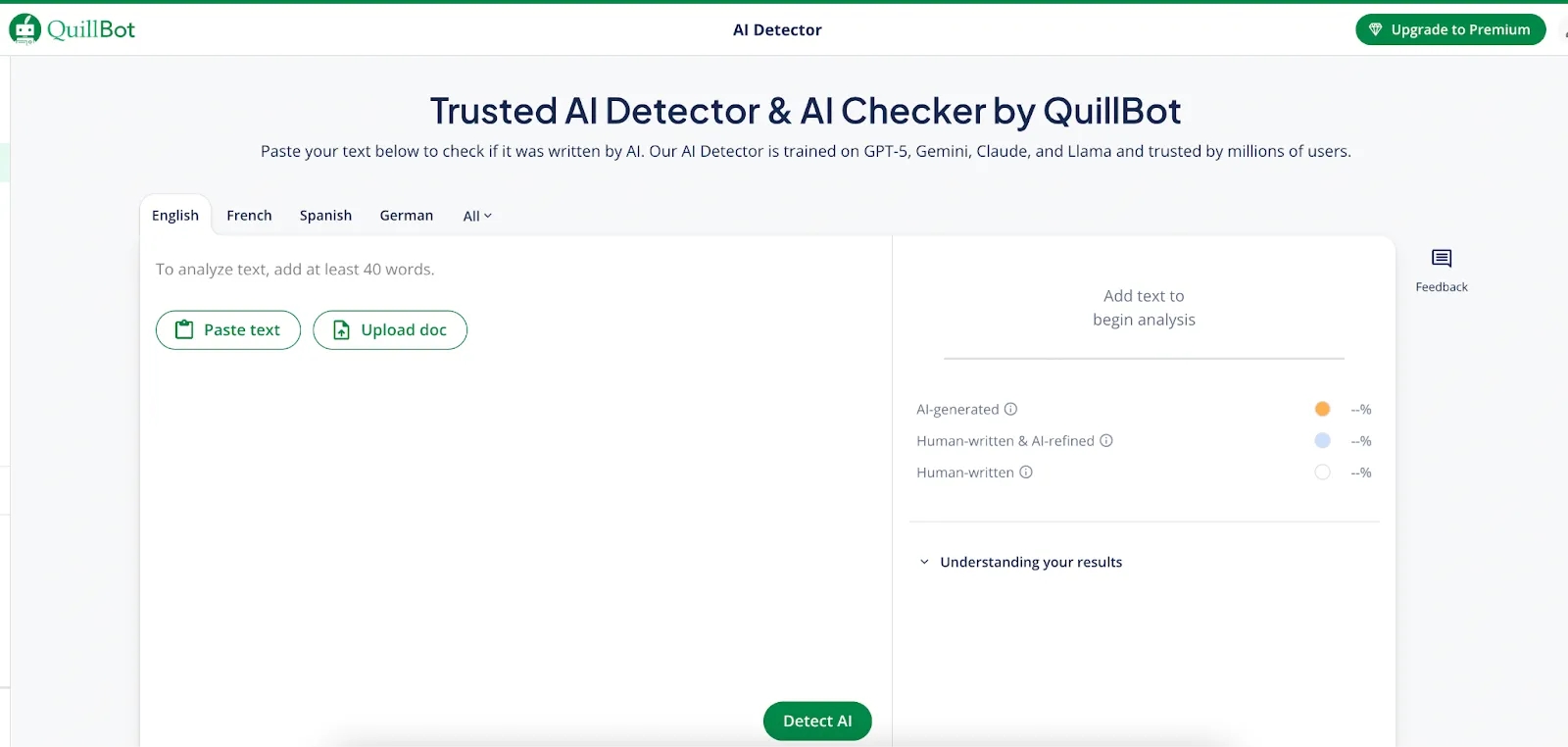The width and height of the screenshot is (1568, 747).
Task: Open the All languages dropdown
Action: (477, 216)
